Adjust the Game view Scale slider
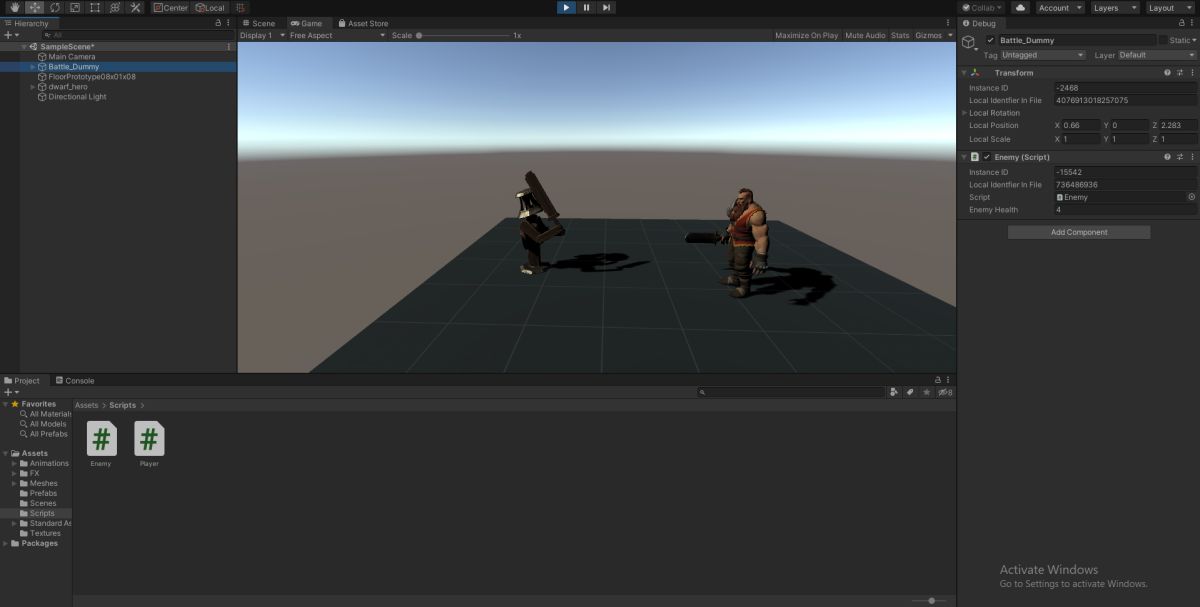The width and height of the screenshot is (1200, 607). click(465, 35)
